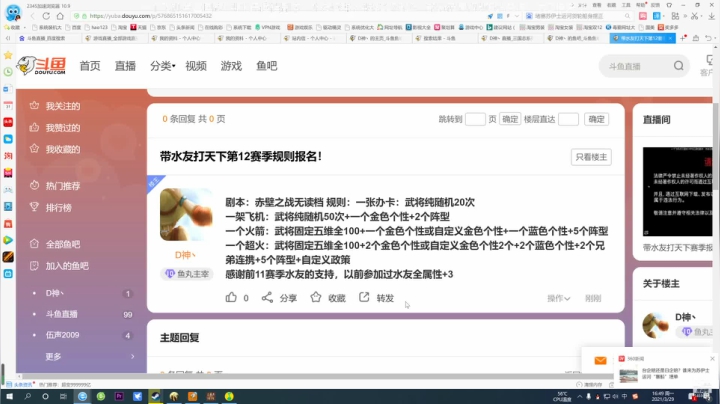Click the Douyu logo in the header
720x404 pixels.
(42, 66)
